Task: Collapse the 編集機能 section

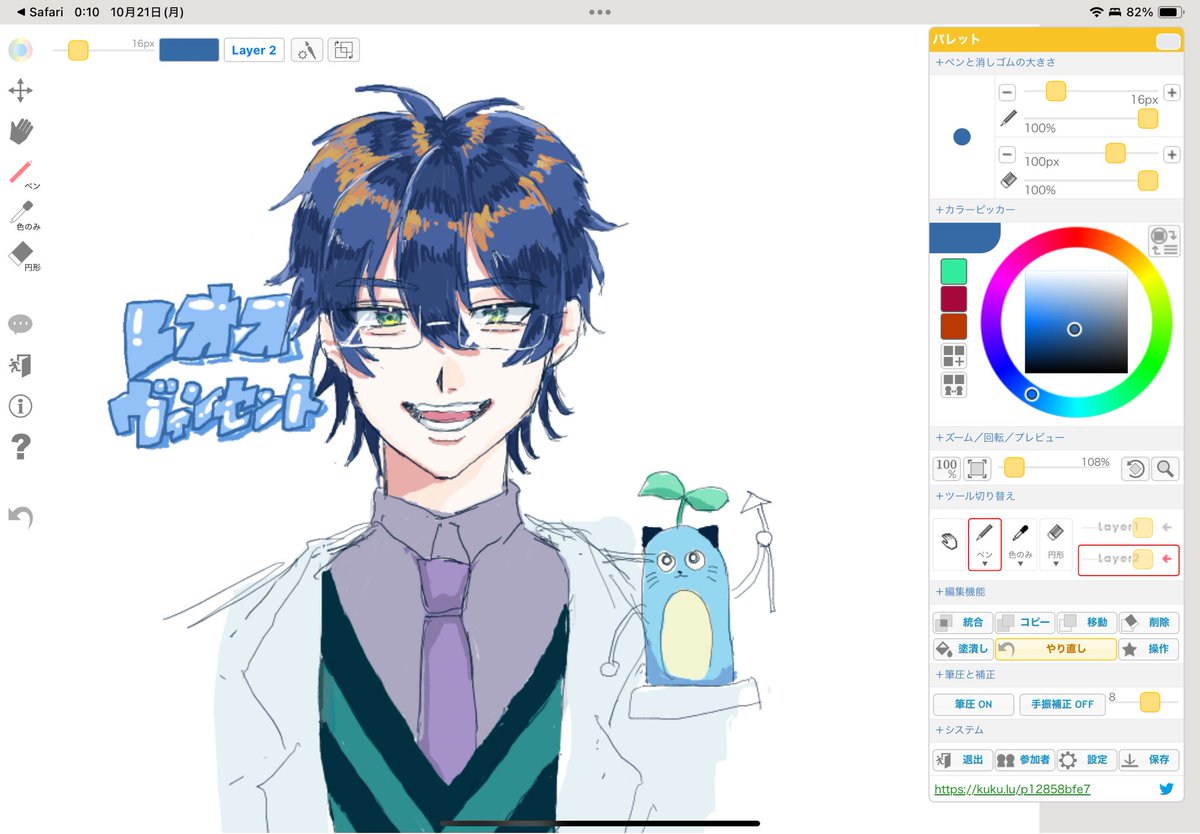Action: pos(960,592)
